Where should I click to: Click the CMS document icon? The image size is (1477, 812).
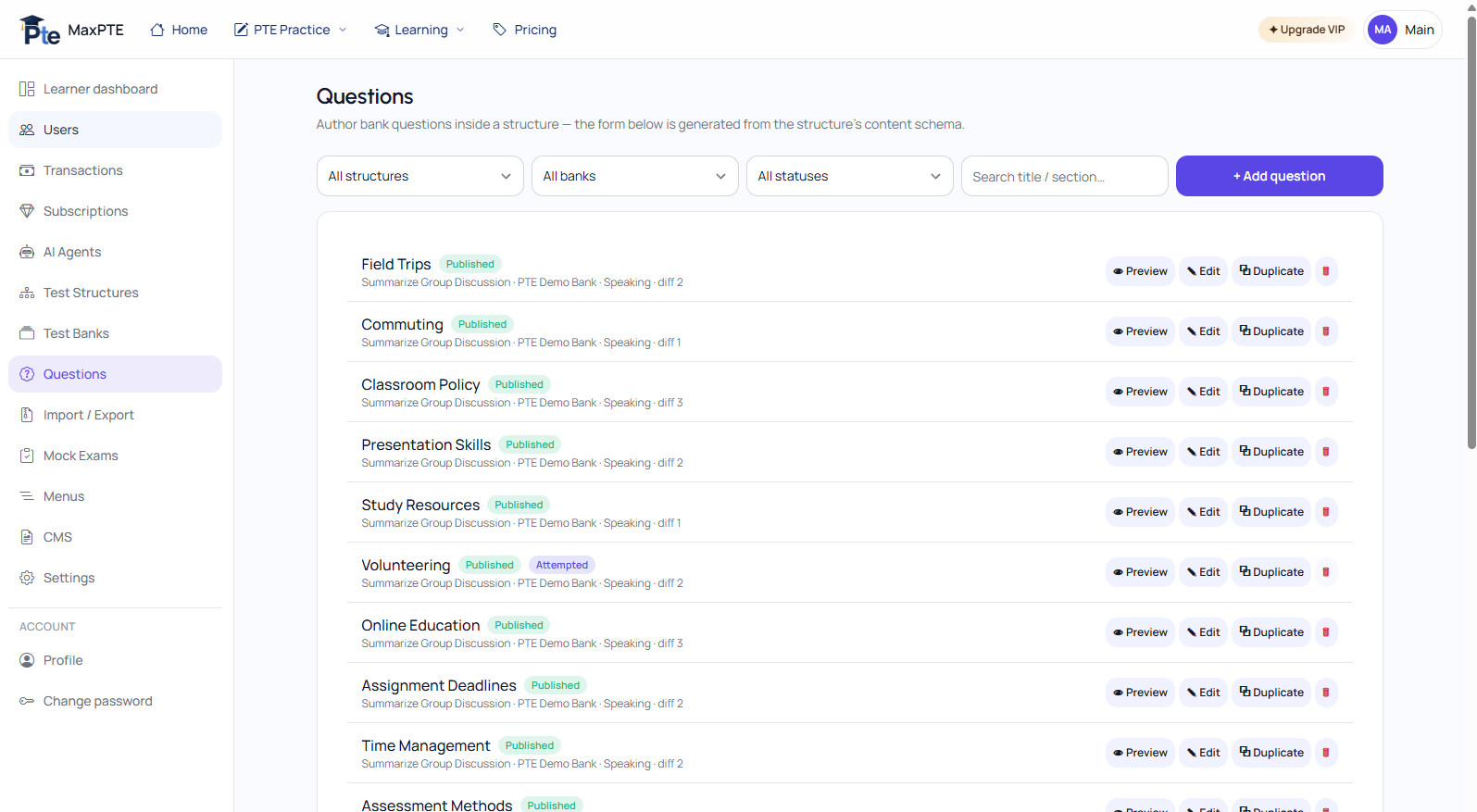pos(27,537)
